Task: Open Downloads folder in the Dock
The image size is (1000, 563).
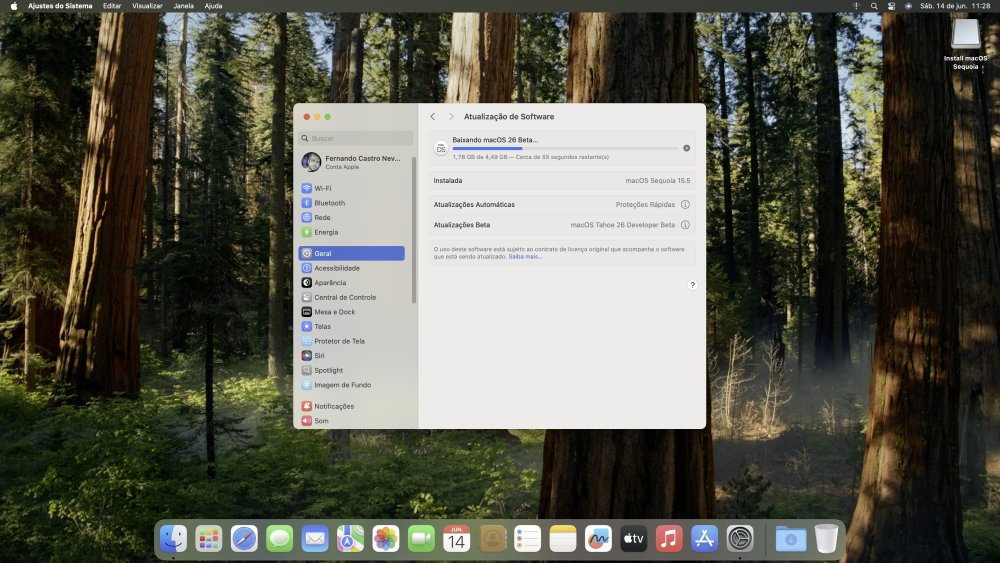Action: click(791, 539)
